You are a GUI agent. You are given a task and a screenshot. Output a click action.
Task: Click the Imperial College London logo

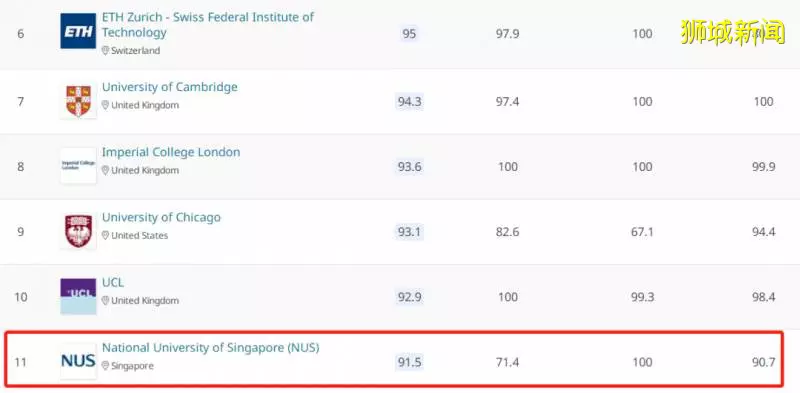(x=78, y=166)
